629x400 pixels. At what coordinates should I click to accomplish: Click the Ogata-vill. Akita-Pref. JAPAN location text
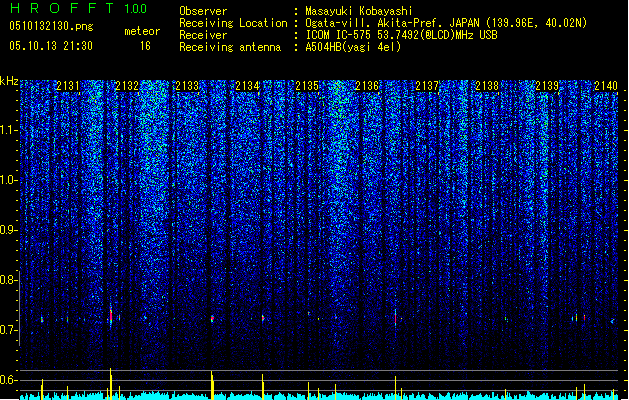[x=392, y=23]
